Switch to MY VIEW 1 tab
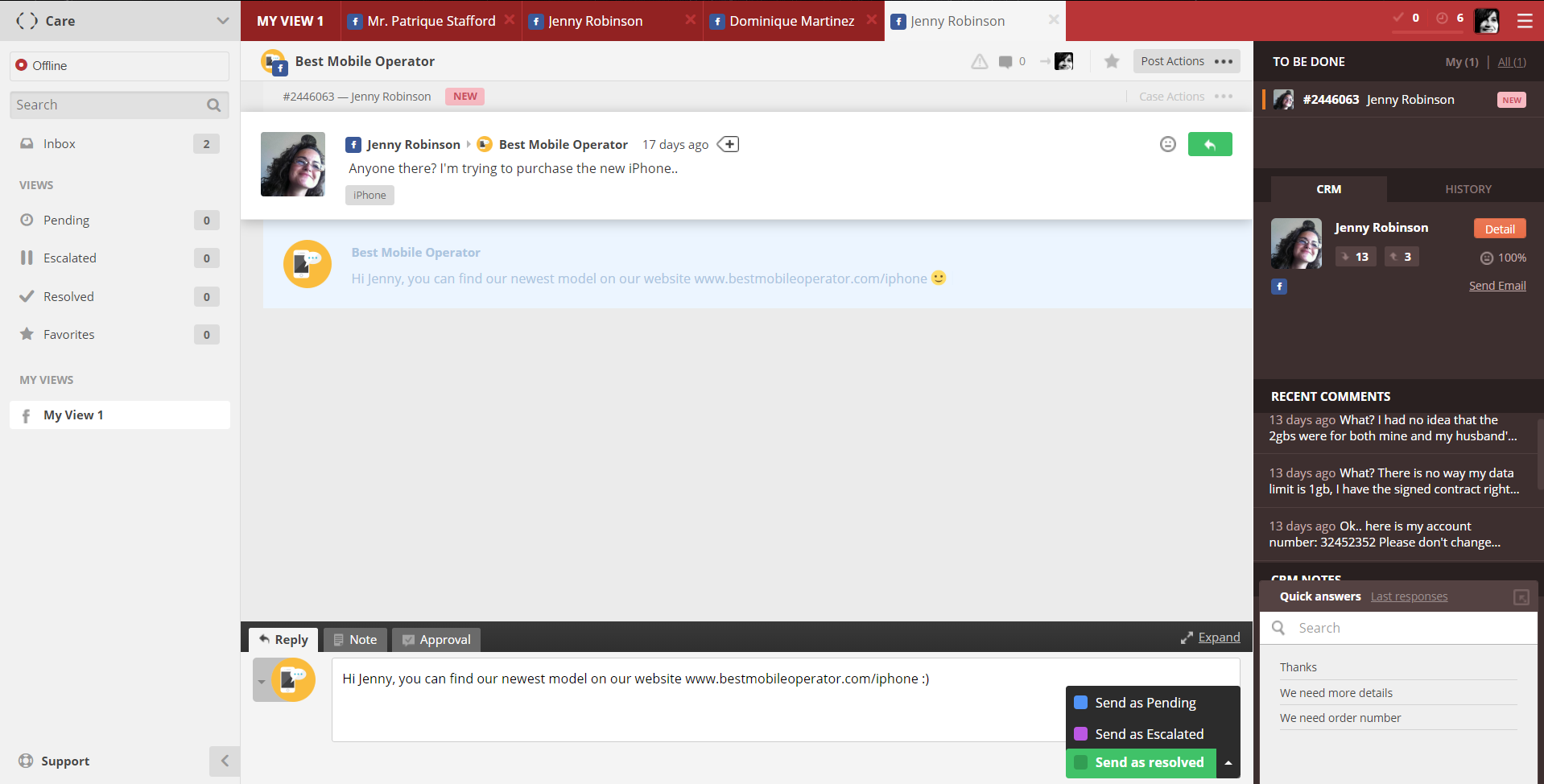Screen dimensions: 1544x784 pos(290,21)
